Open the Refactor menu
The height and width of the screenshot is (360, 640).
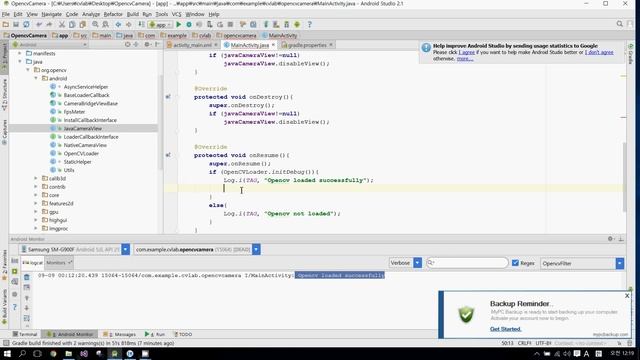113,14
